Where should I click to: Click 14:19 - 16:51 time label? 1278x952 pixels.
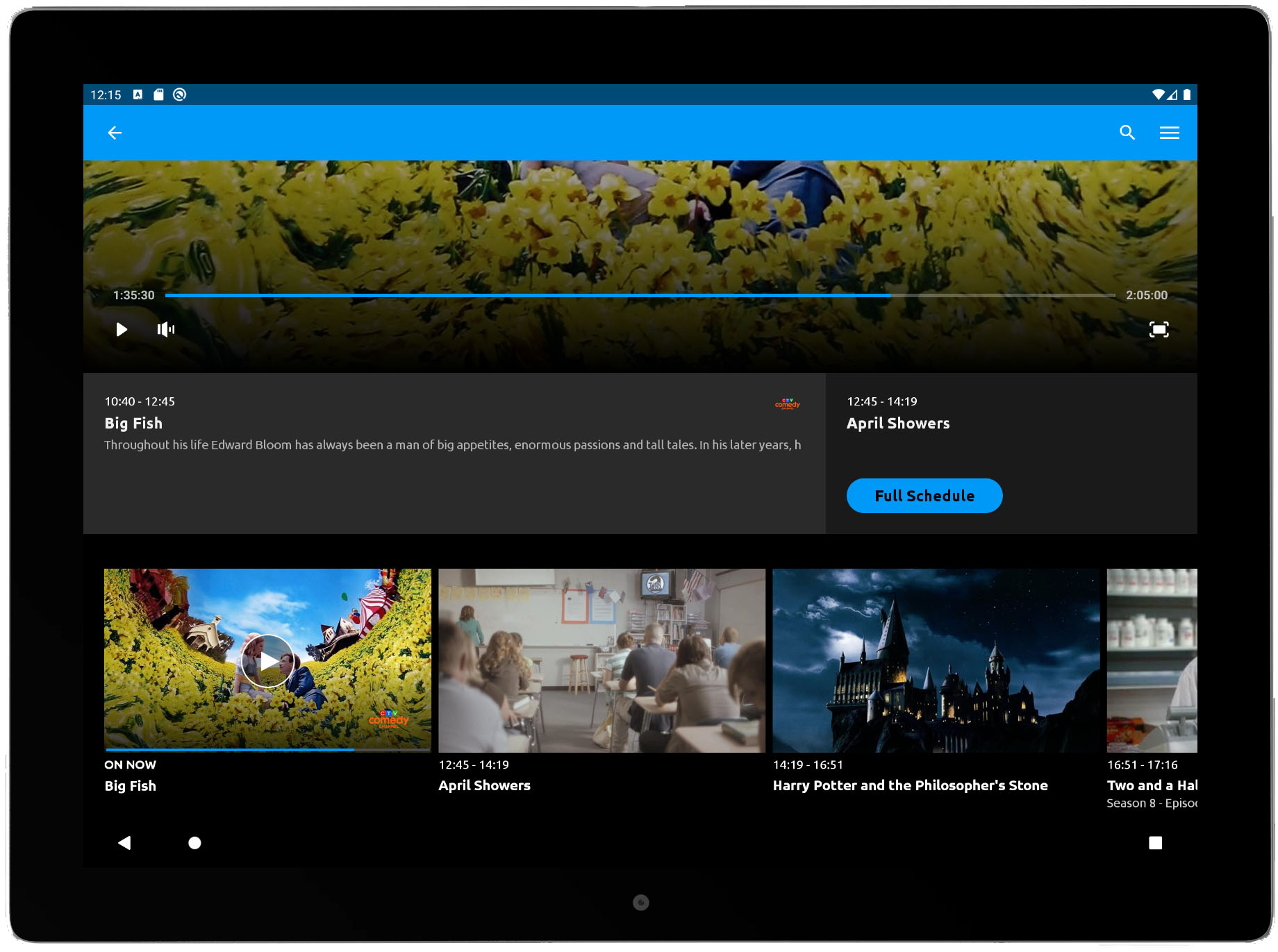point(808,765)
